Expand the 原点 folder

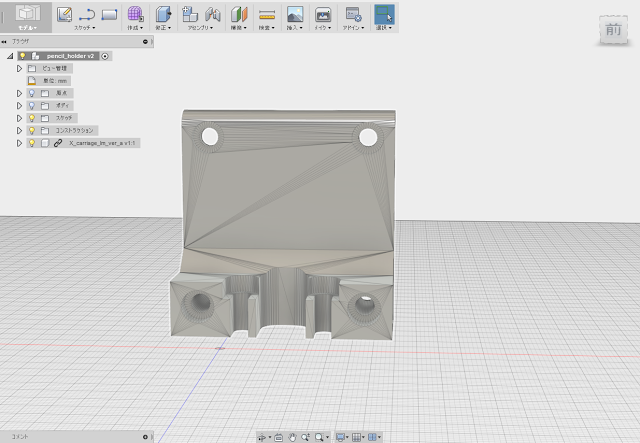coord(19,93)
